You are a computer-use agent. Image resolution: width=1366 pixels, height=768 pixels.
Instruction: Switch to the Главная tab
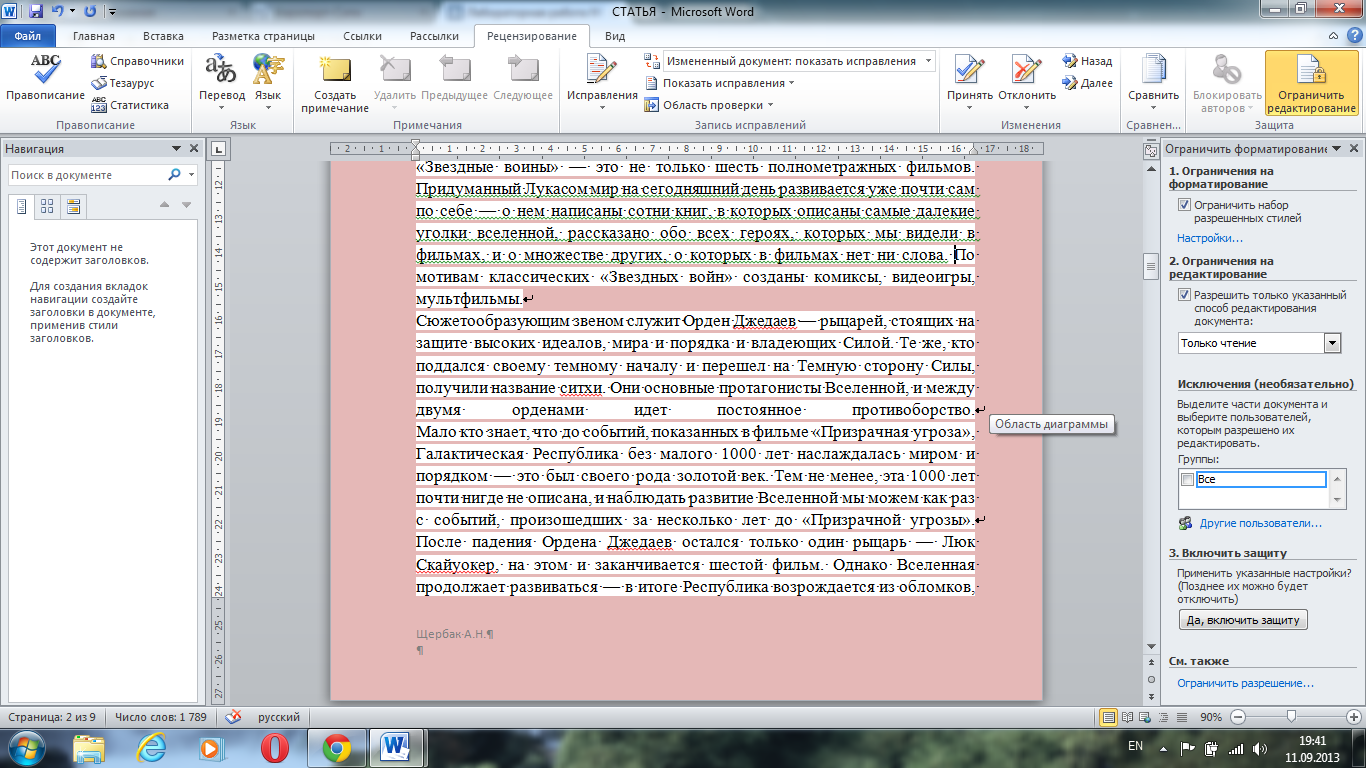[x=94, y=36]
